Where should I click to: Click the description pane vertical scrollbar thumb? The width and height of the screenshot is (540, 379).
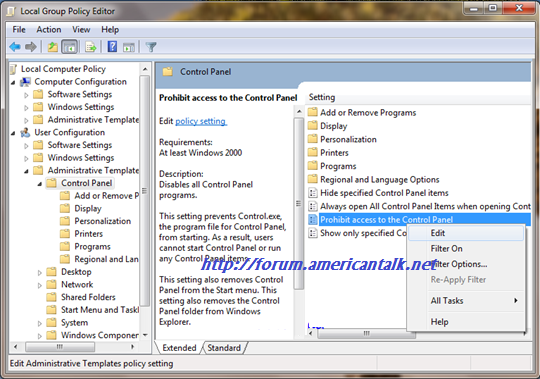click(299, 203)
